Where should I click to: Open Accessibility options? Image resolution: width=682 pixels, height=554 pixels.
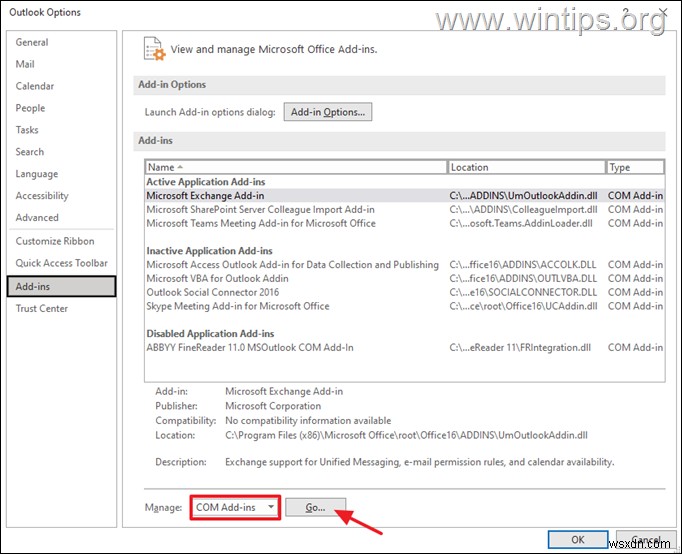coord(42,196)
